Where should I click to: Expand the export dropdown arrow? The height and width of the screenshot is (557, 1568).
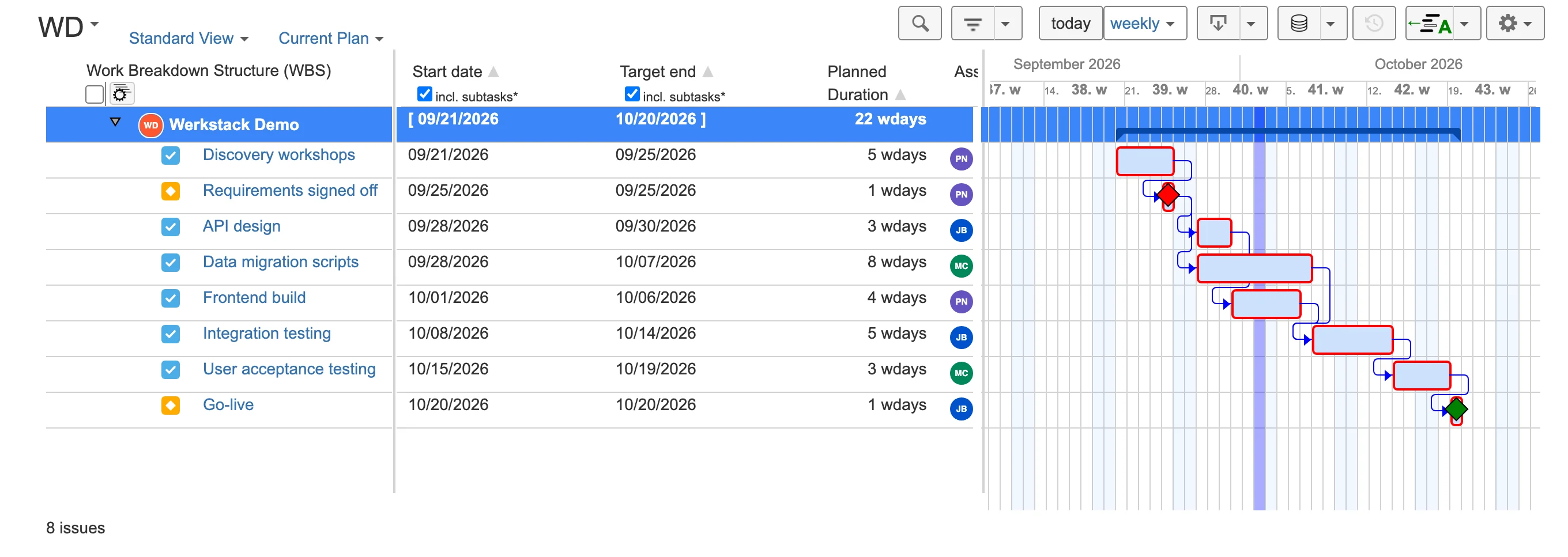point(1253,24)
